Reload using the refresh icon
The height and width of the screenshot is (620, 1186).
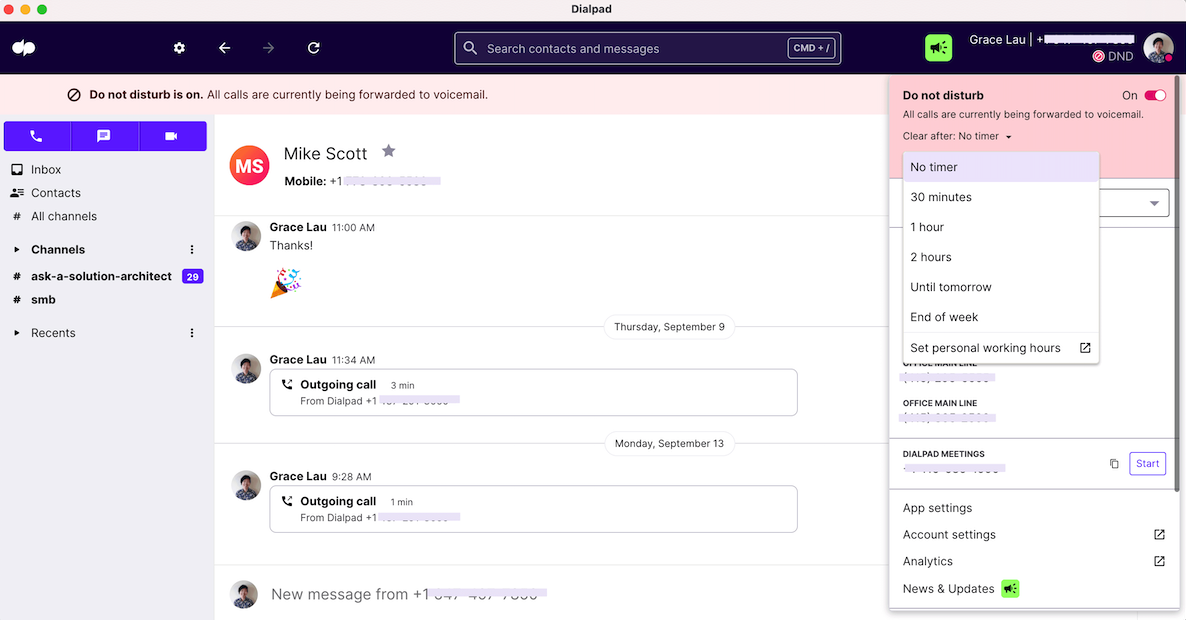[314, 48]
